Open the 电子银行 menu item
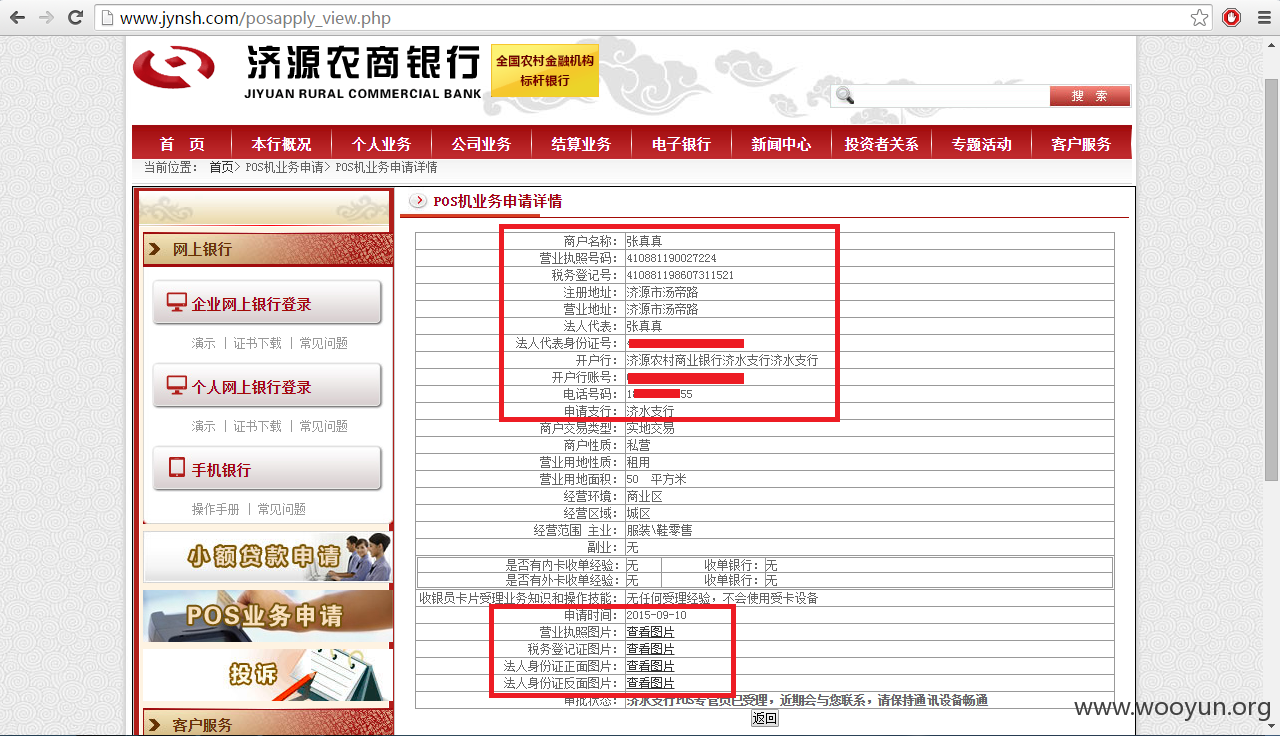The width and height of the screenshot is (1280, 736). [x=681, y=143]
